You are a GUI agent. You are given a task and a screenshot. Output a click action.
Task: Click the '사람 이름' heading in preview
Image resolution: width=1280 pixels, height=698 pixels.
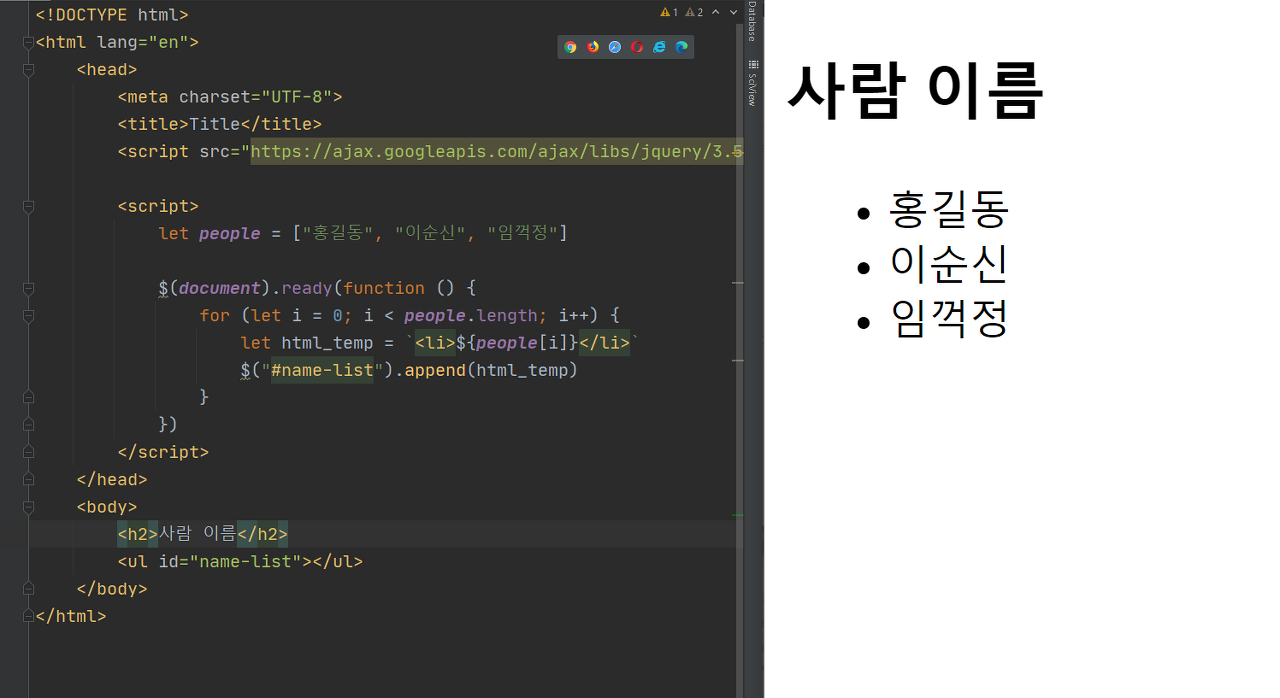[916, 90]
